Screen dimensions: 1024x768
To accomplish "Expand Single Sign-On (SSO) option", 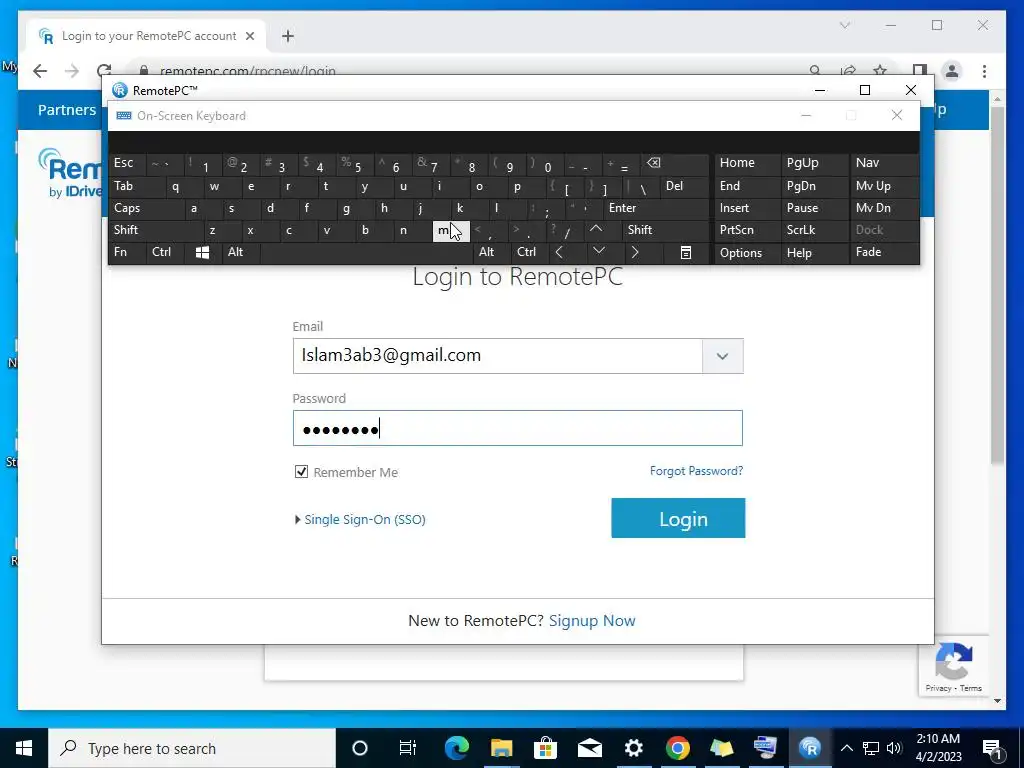I will point(360,520).
